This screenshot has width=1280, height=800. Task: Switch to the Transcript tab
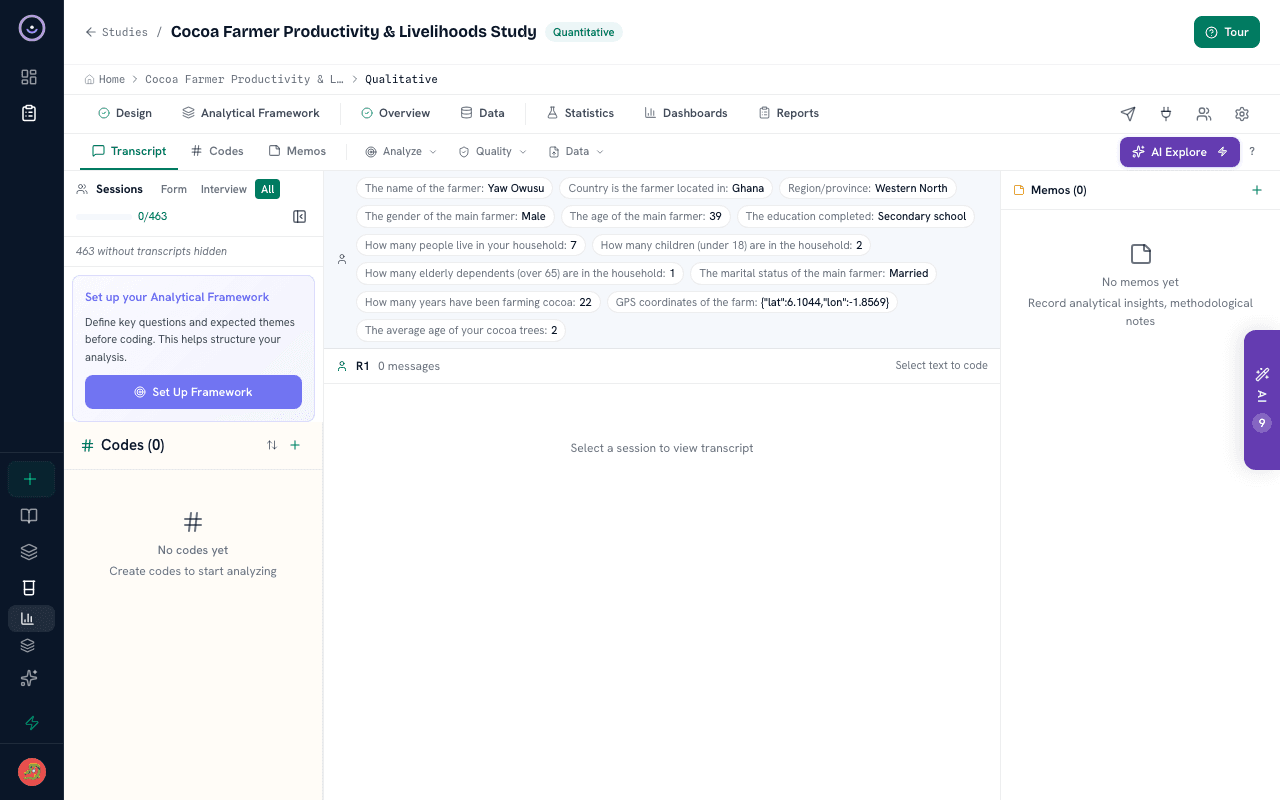point(129,151)
